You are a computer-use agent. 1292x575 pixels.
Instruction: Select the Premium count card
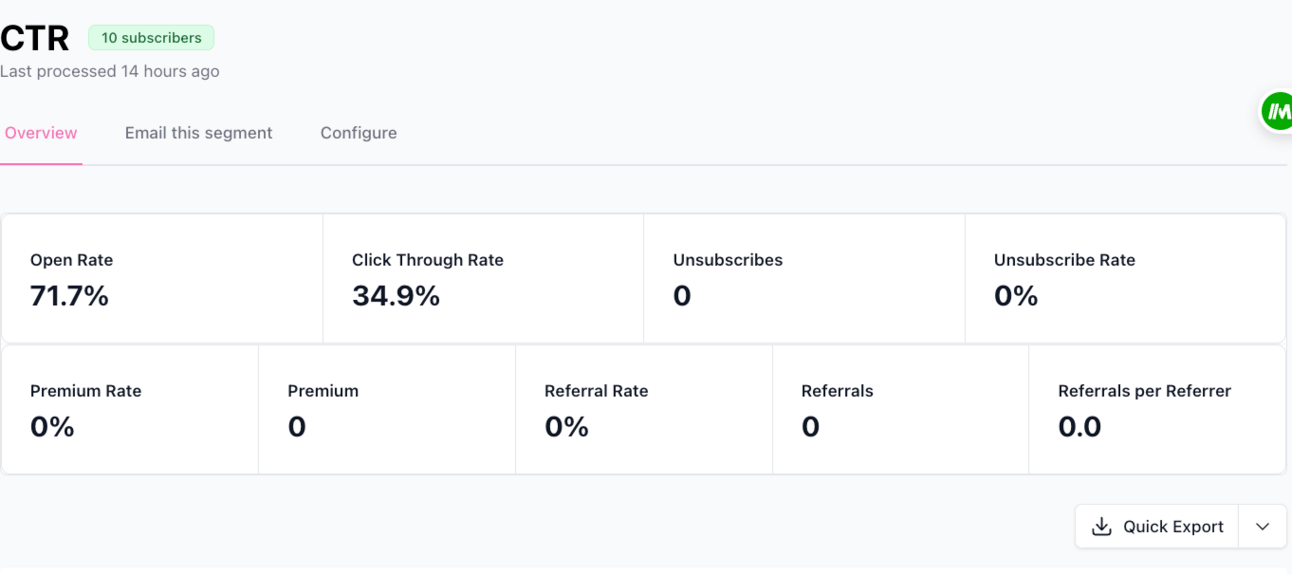tap(386, 409)
